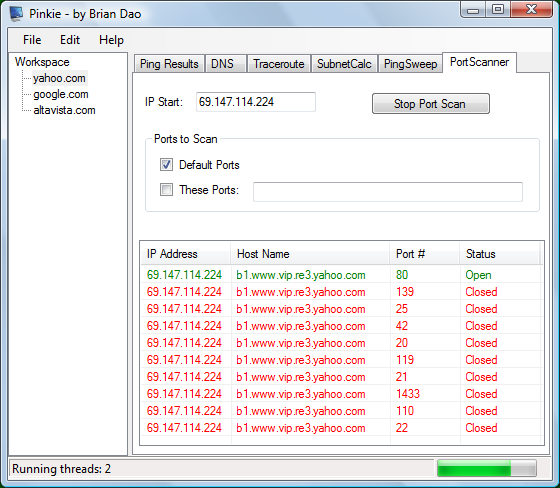Sort by the Host Name column header
Screen dimensions: 560x488
point(310,254)
